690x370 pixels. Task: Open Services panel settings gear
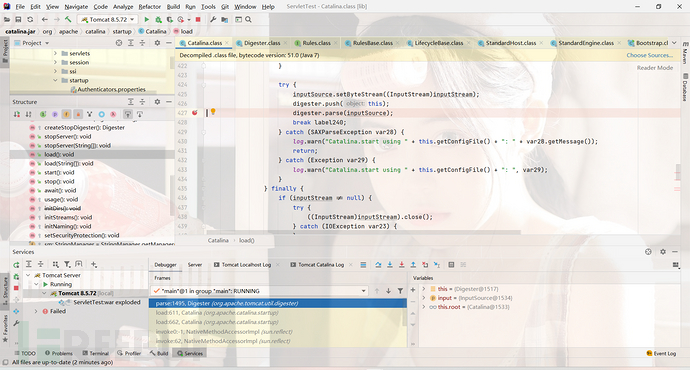(x=663, y=252)
